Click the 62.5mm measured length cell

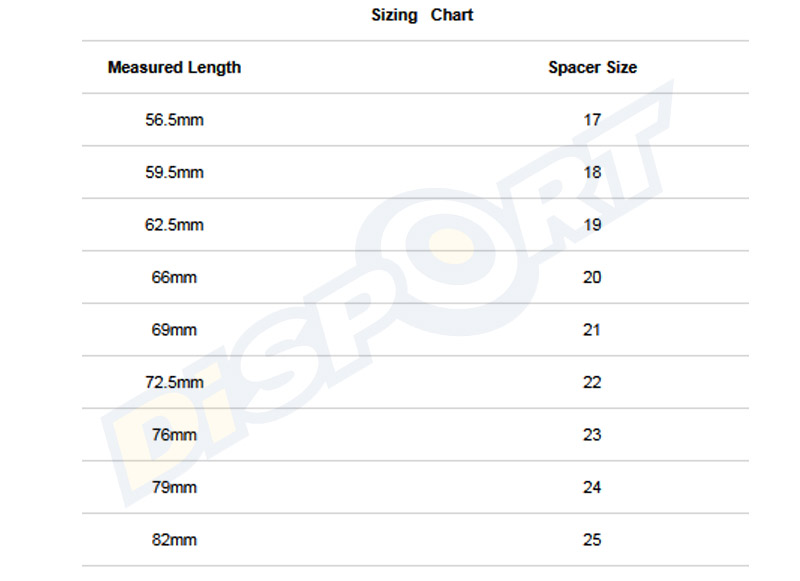point(174,225)
